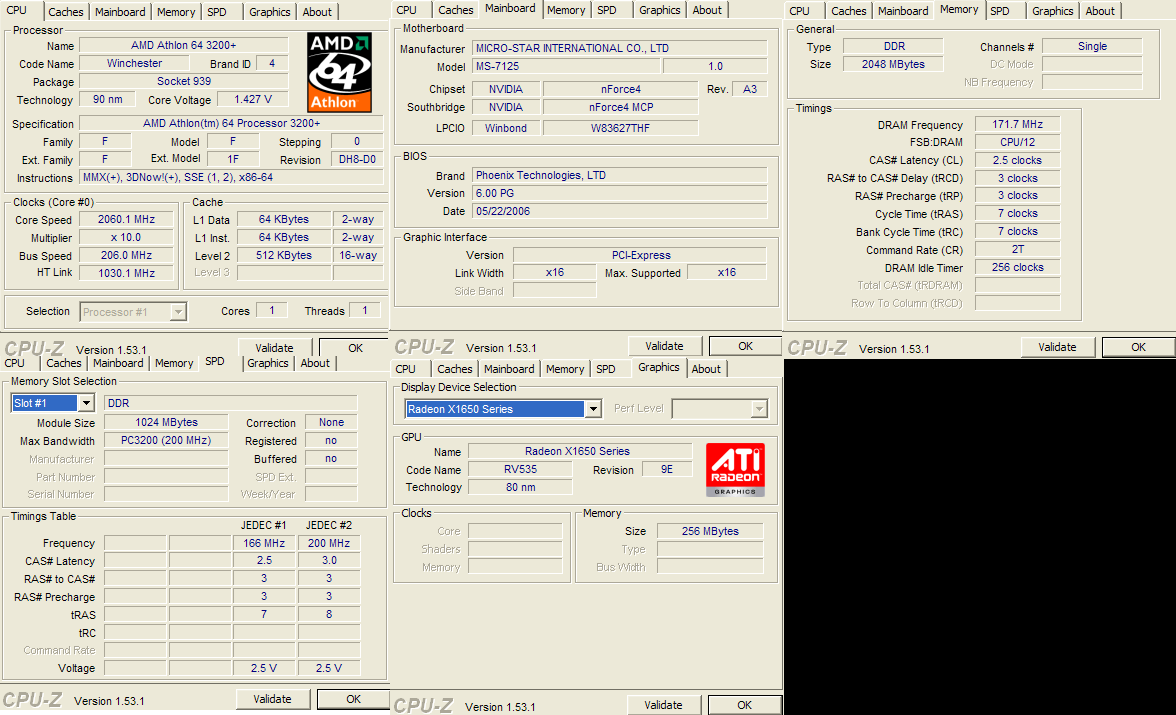Click the RV535 GPU code name value
Image resolution: width=1176 pixels, height=715 pixels.
[520, 470]
